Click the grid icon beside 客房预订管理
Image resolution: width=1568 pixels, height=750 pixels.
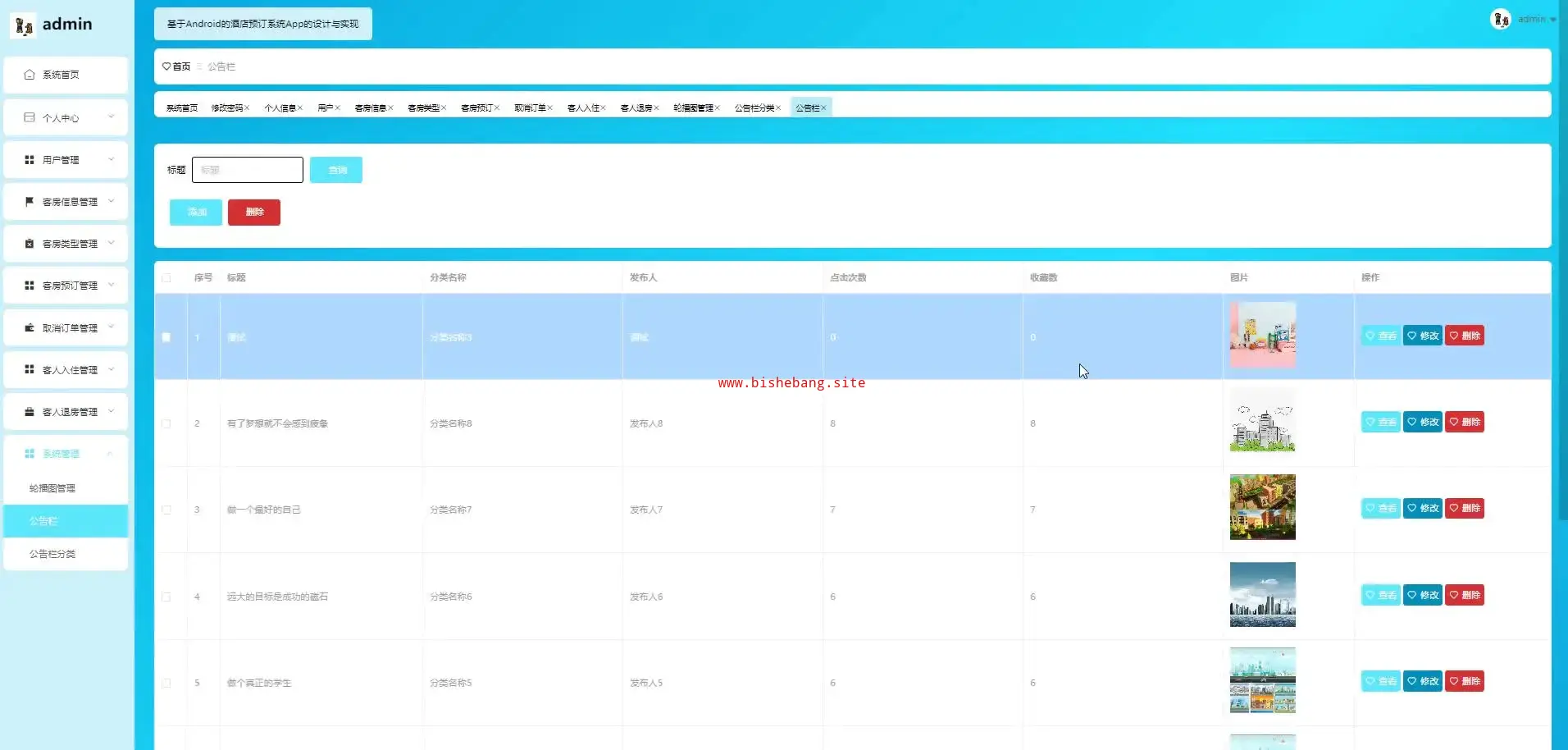click(x=30, y=286)
